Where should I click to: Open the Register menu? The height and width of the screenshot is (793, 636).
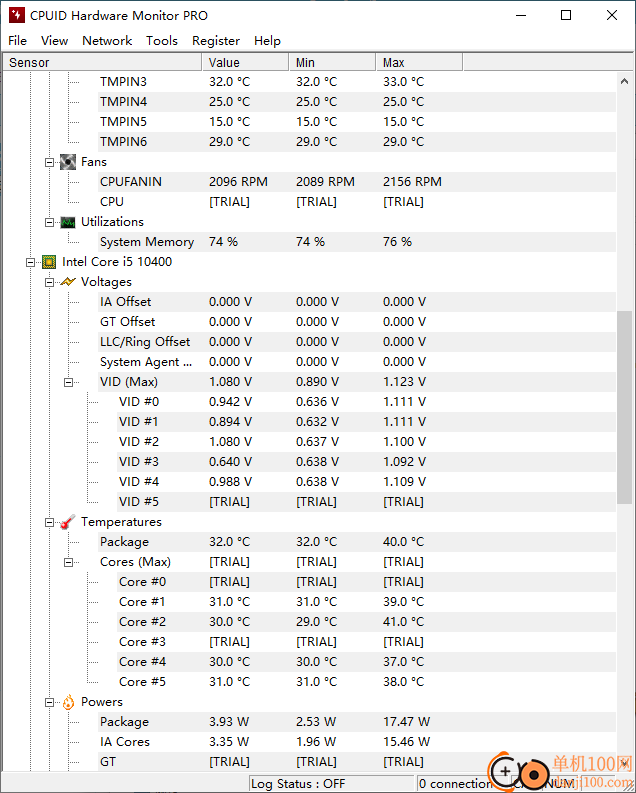(x=216, y=40)
